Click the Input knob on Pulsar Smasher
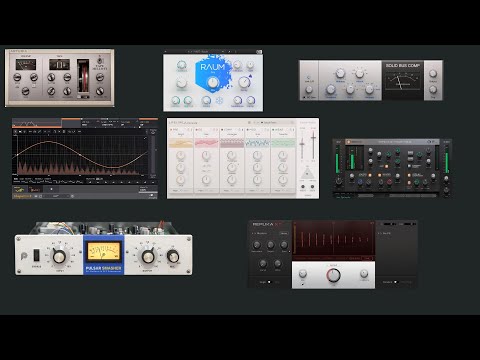This screenshot has width=480, height=360. coord(59,256)
